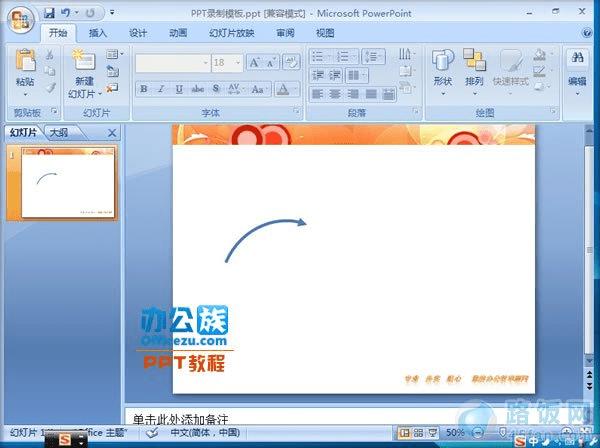This screenshot has width=600, height=448.
Task: Open the line spacing dropdown
Action: [373, 57]
